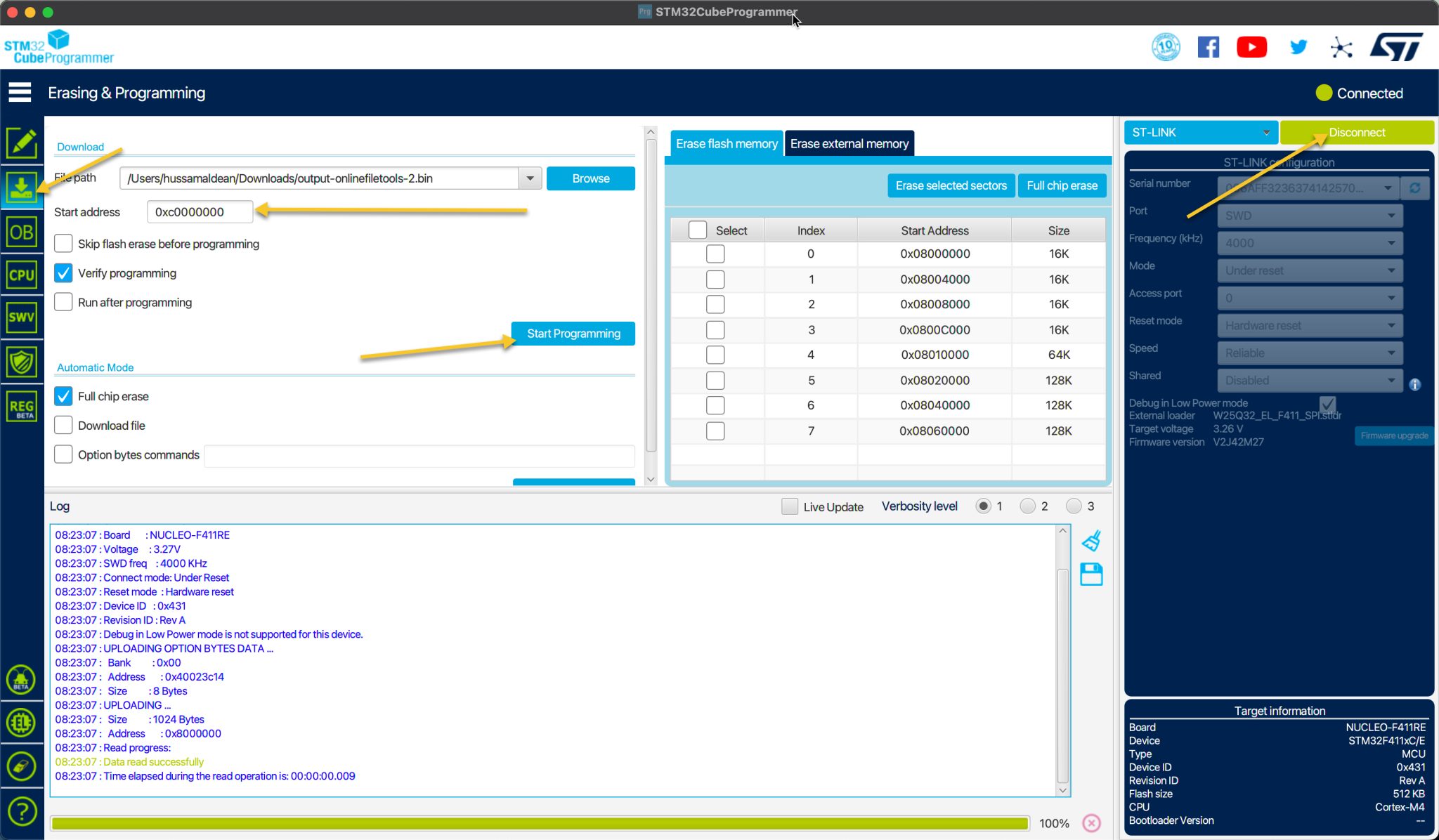
Task: Select the Erase flash memory tab
Action: tap(727, 143)
